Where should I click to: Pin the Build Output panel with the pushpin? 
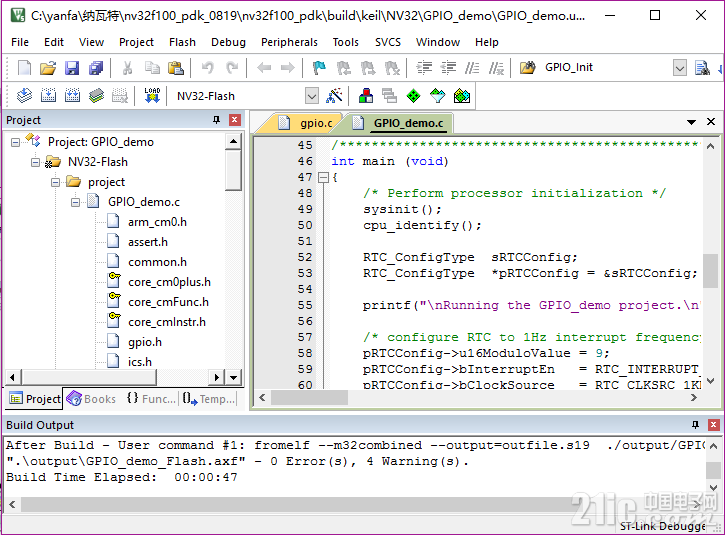coord(695,424)
